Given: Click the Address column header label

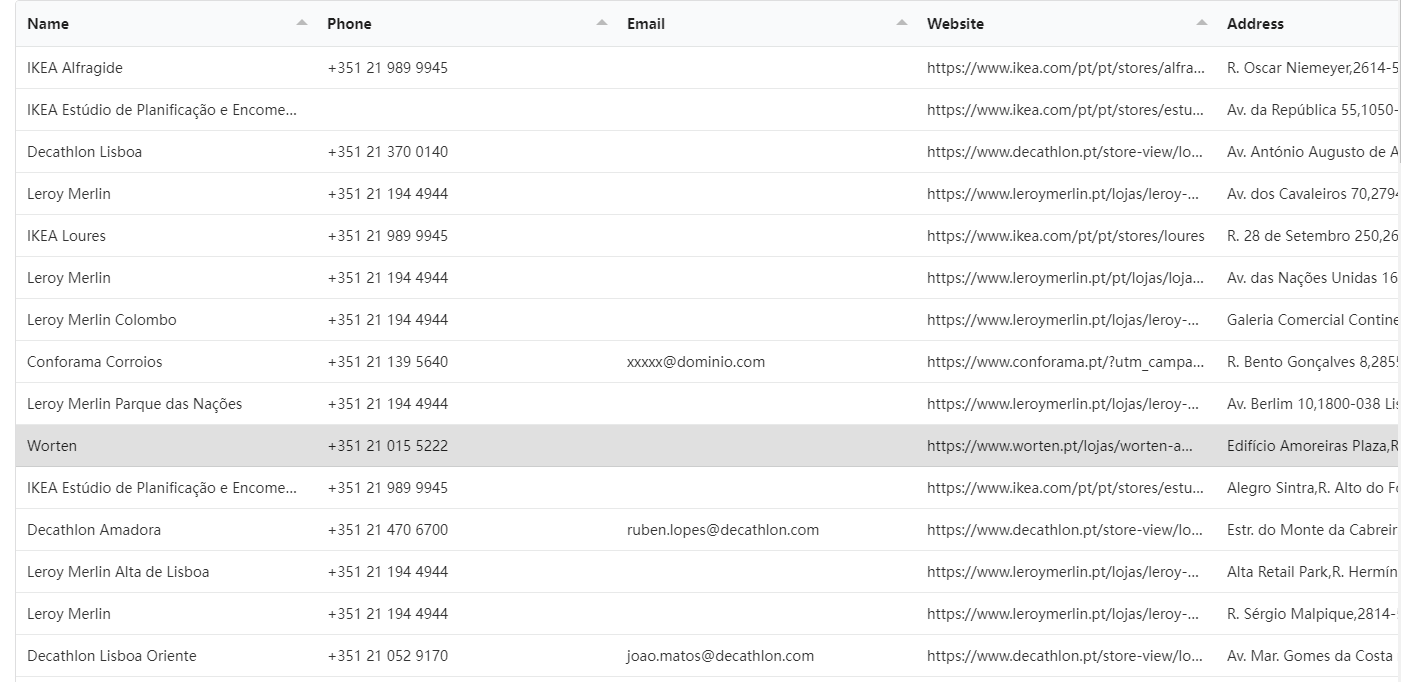Looking at the screenshot, I should pos(1255,24).
